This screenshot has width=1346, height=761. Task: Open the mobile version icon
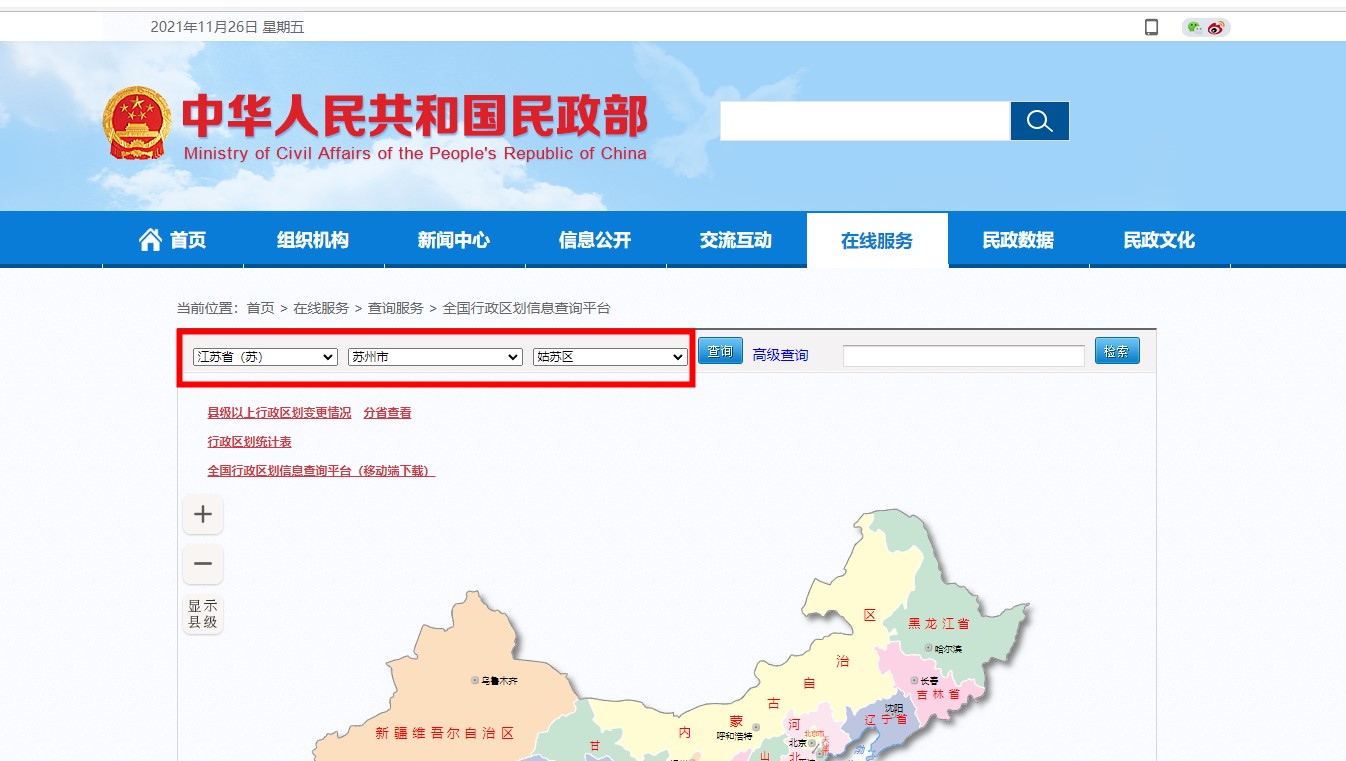tap(1151, 27)
